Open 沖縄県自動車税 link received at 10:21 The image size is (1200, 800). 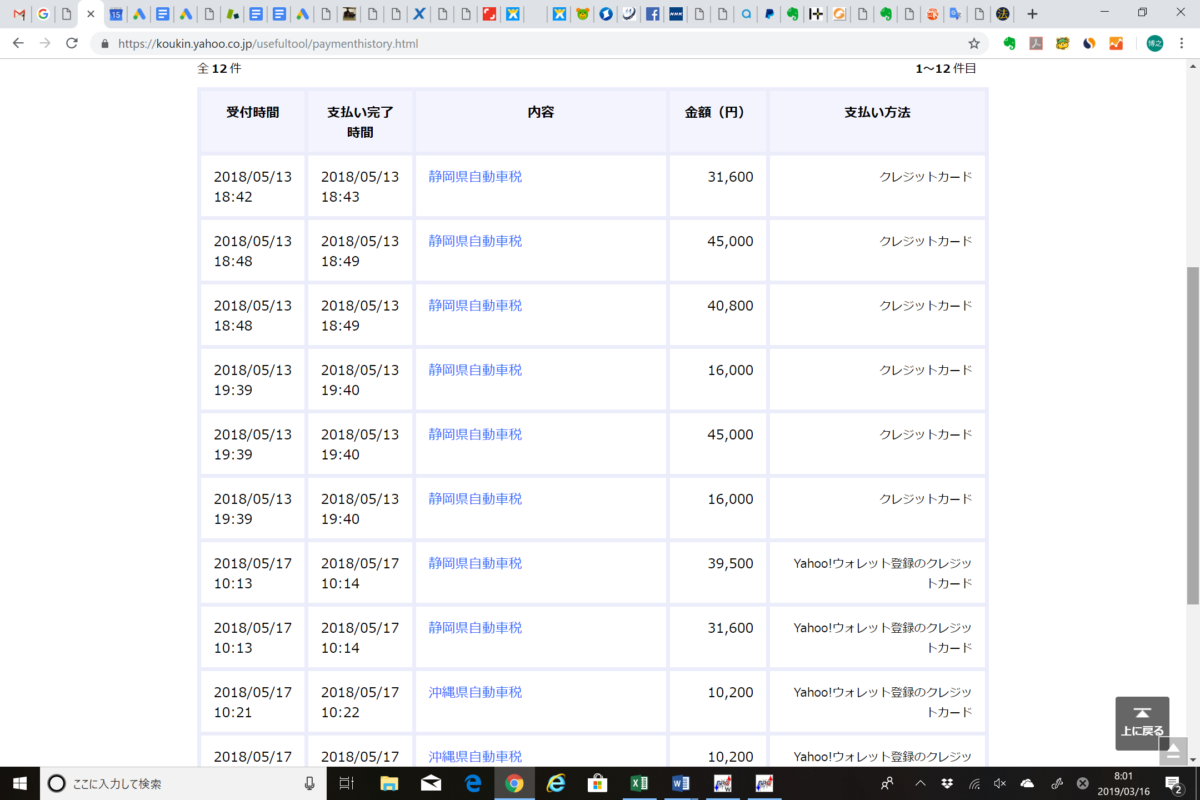point(475,692)
